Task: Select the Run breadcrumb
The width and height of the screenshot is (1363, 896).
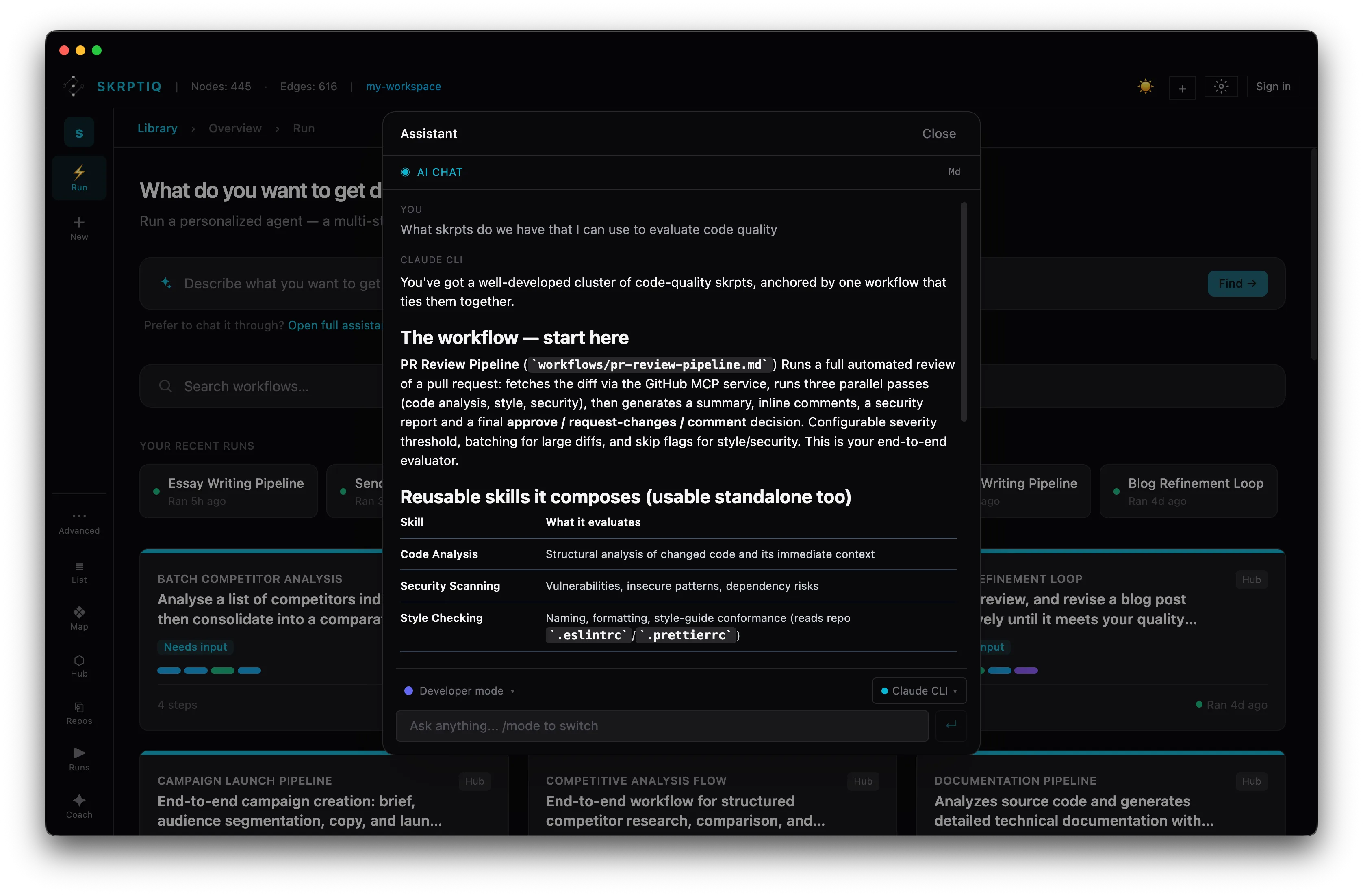Action: pos(304,128)
